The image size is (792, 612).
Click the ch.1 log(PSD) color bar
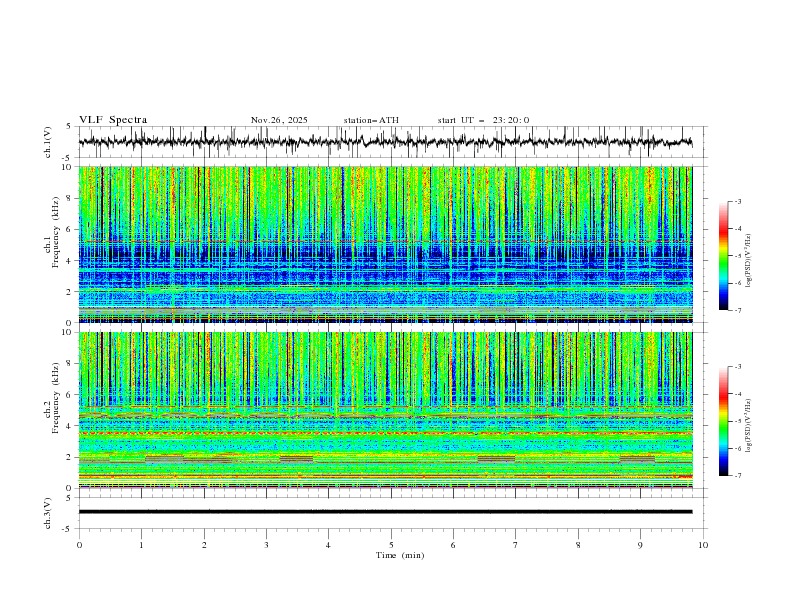723,255
